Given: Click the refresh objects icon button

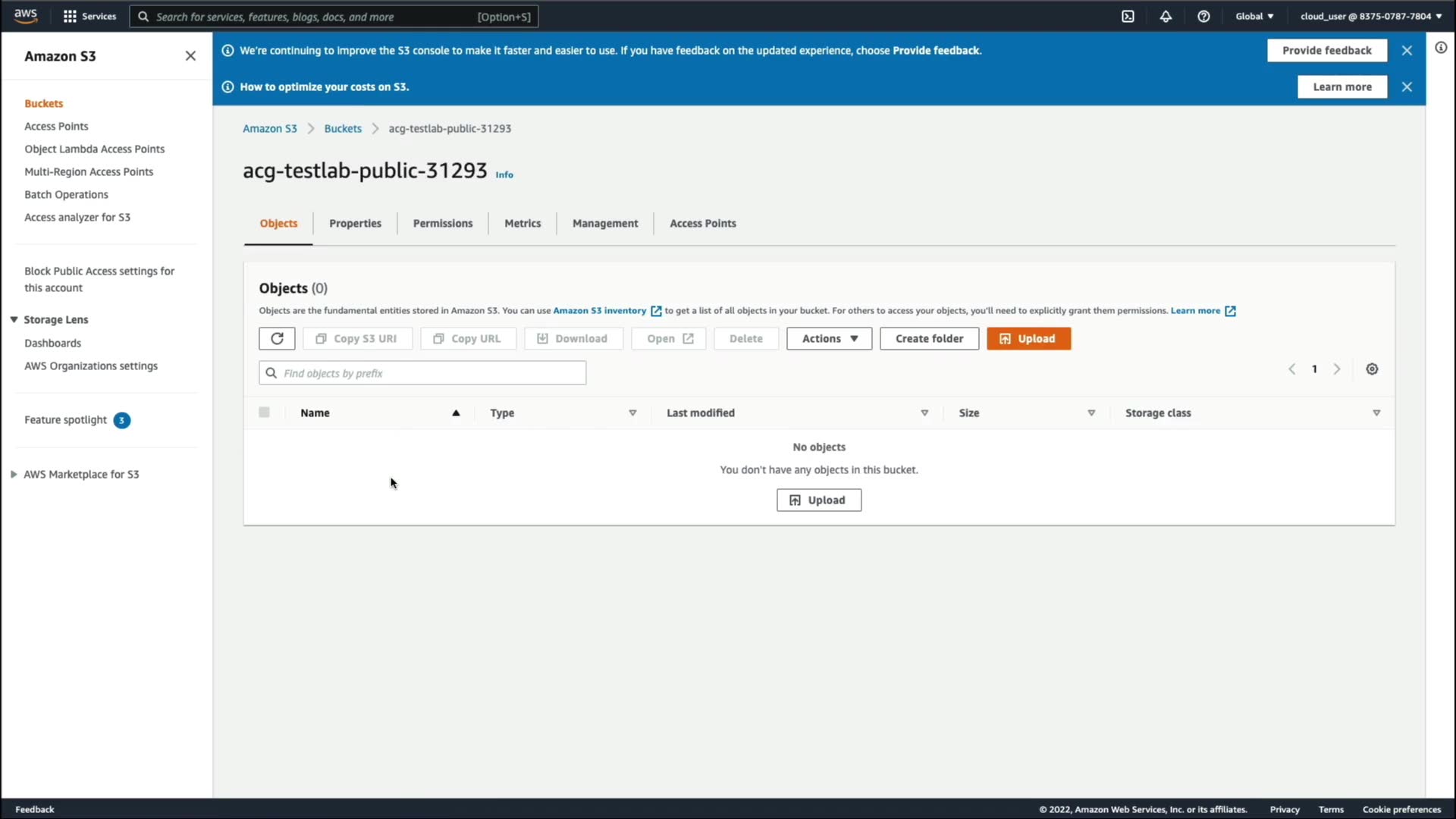Looking at the screenshot, I should pos(277,338).
